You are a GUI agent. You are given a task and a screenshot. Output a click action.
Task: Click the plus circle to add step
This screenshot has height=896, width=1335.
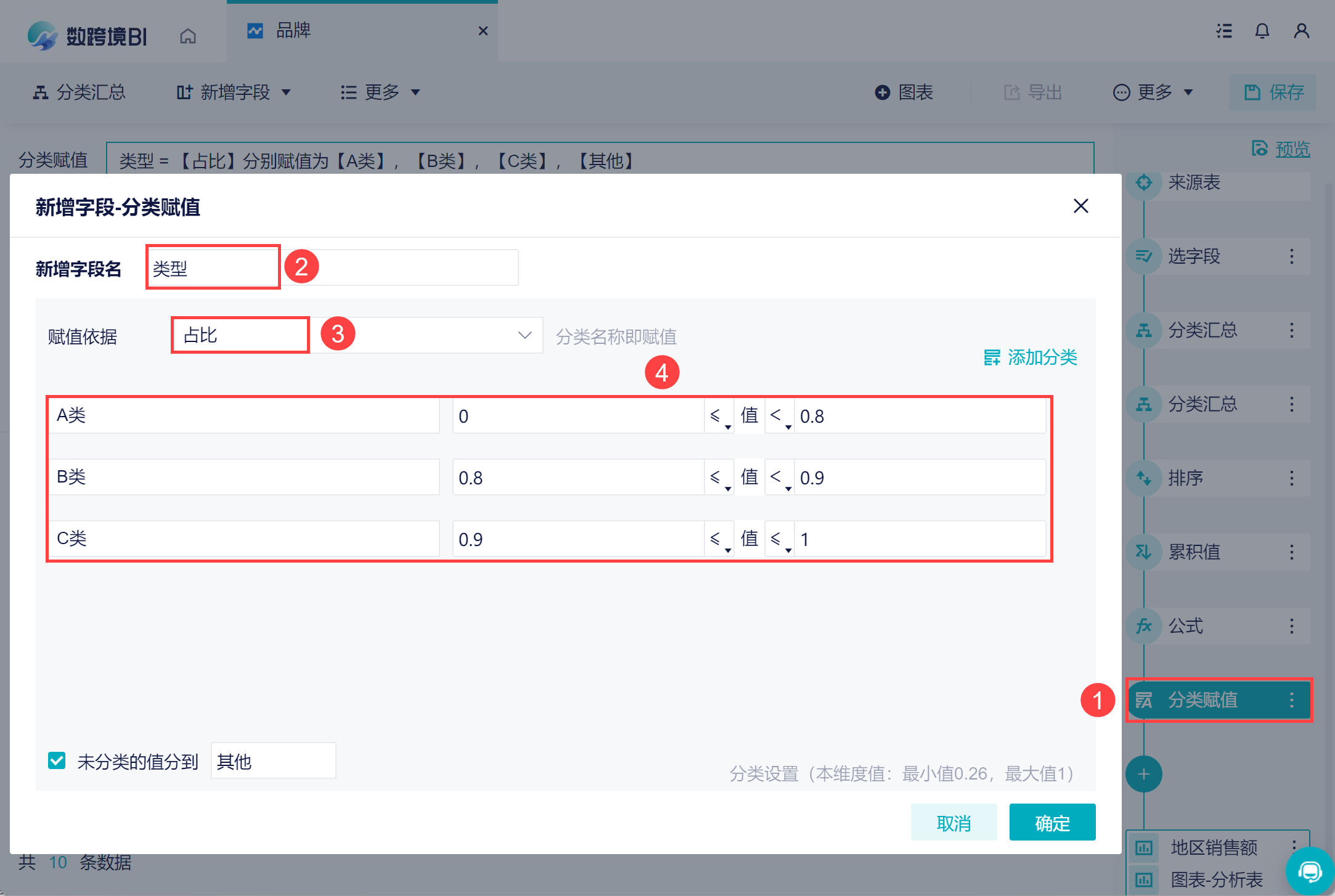[1143, 774]
